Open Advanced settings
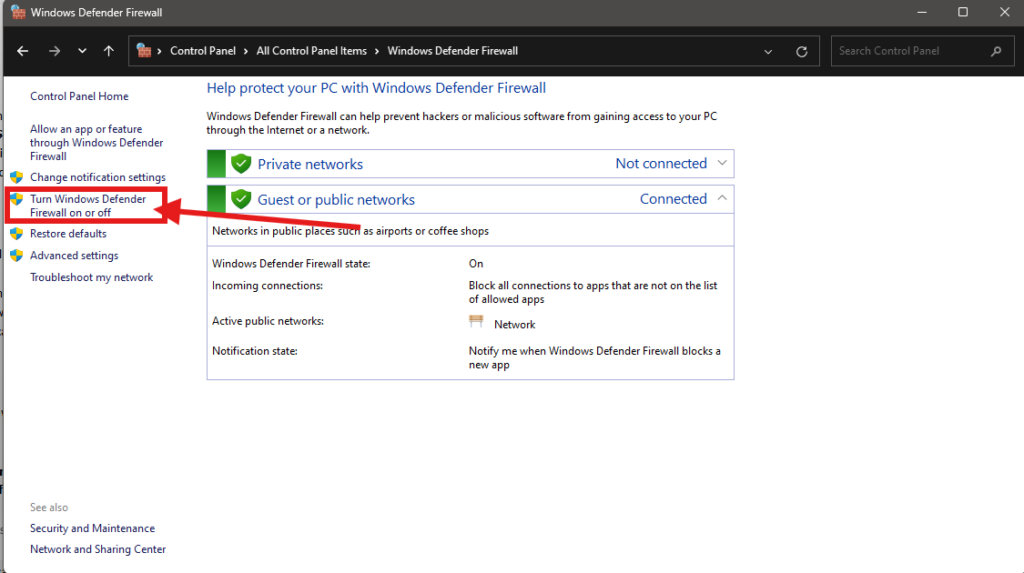Viewport: 1024px width, 573px height. click(x=74, y=255)
